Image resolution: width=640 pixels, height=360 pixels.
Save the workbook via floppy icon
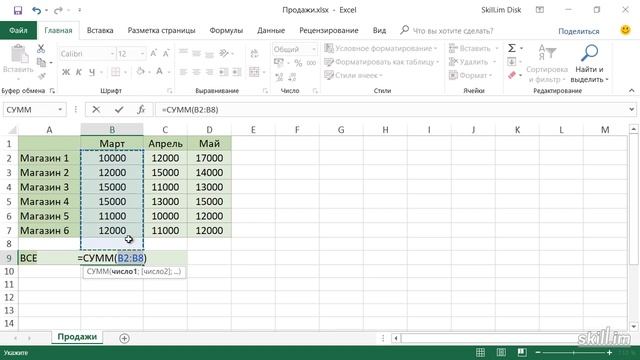pos(18,10)
